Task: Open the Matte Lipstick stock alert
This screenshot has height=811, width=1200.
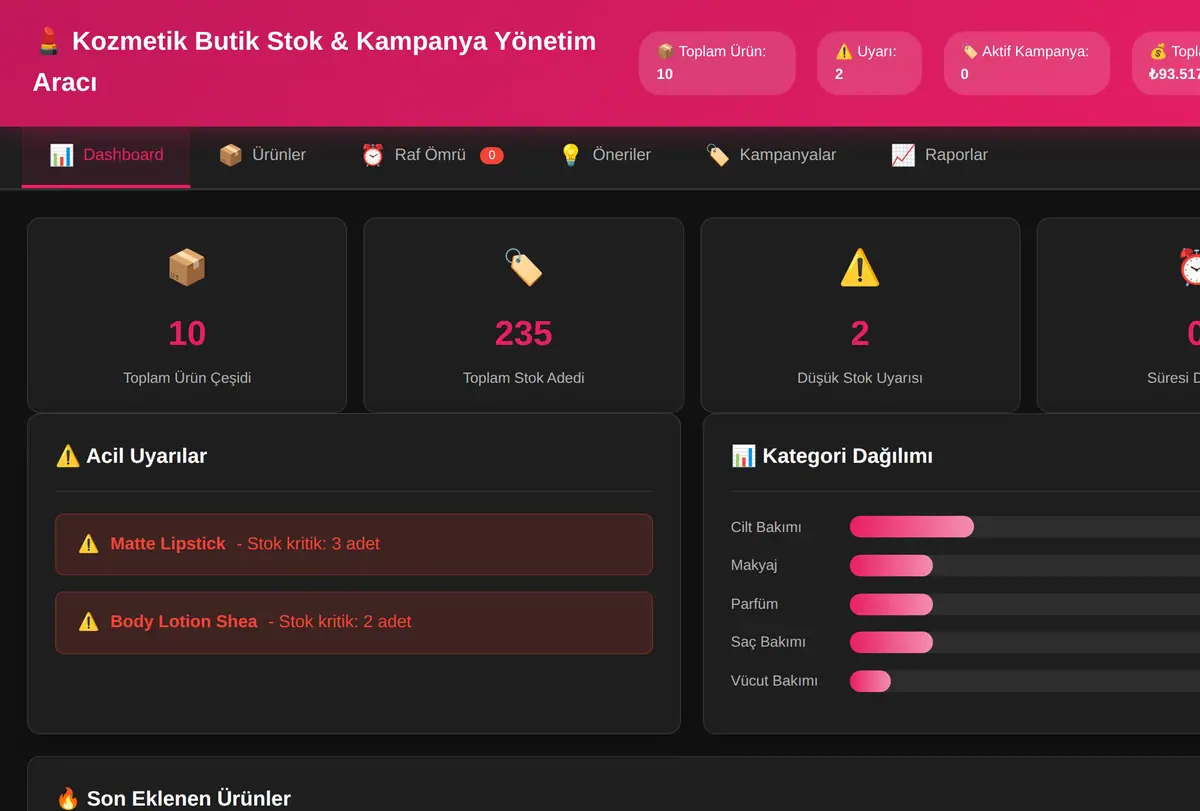Action: coord(354,544)
